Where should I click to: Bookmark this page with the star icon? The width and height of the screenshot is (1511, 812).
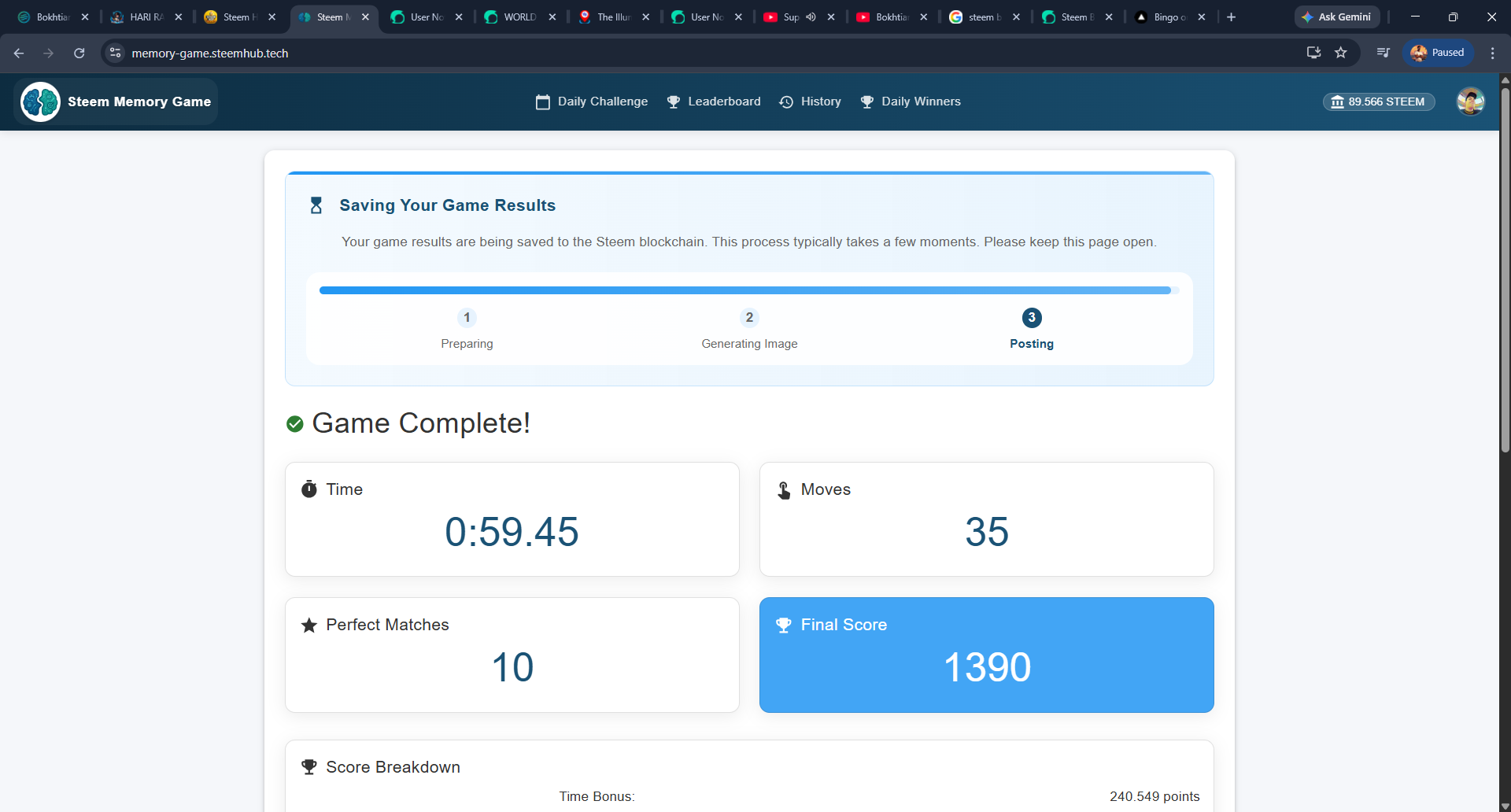[1341, 53]
